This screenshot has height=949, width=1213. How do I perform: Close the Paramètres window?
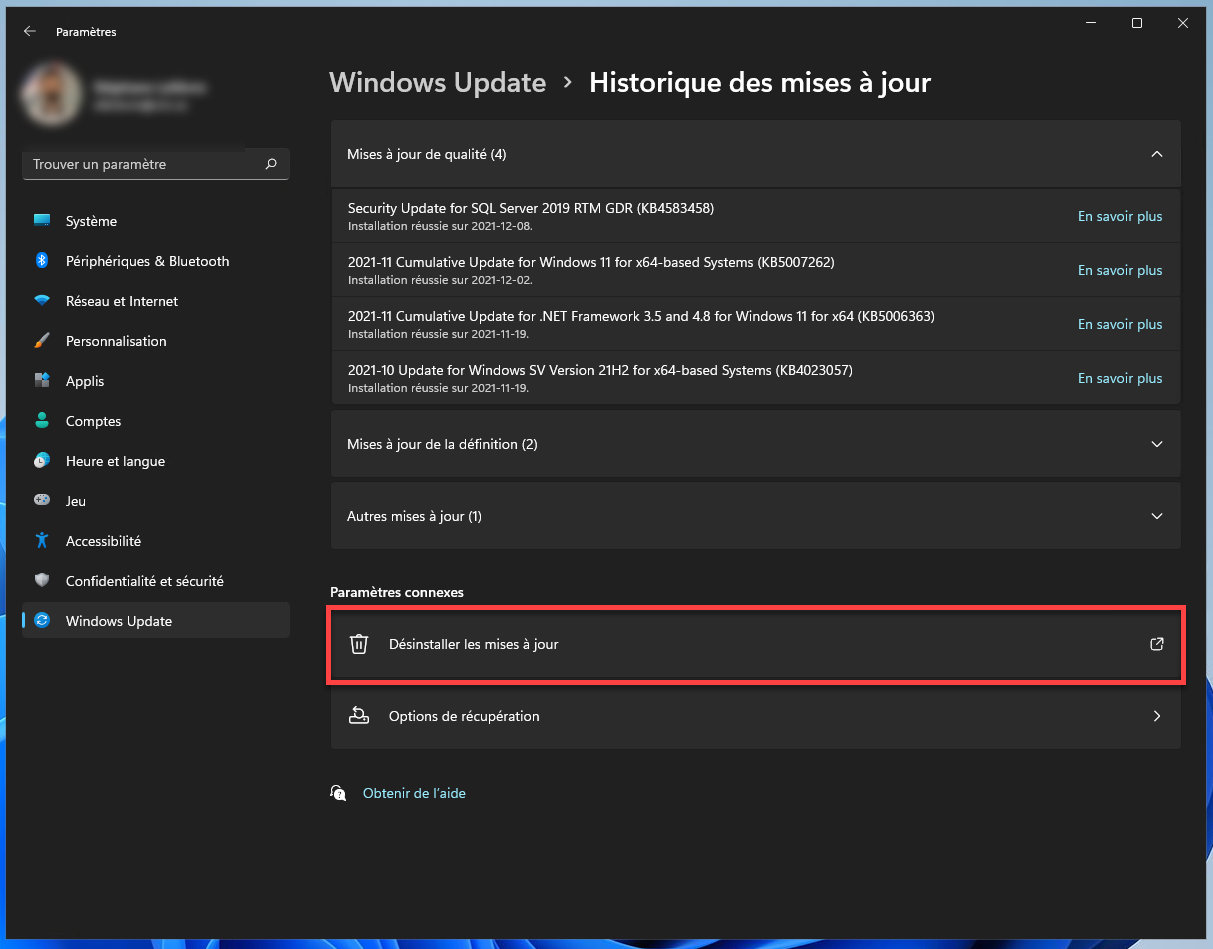click(1183, 24)
